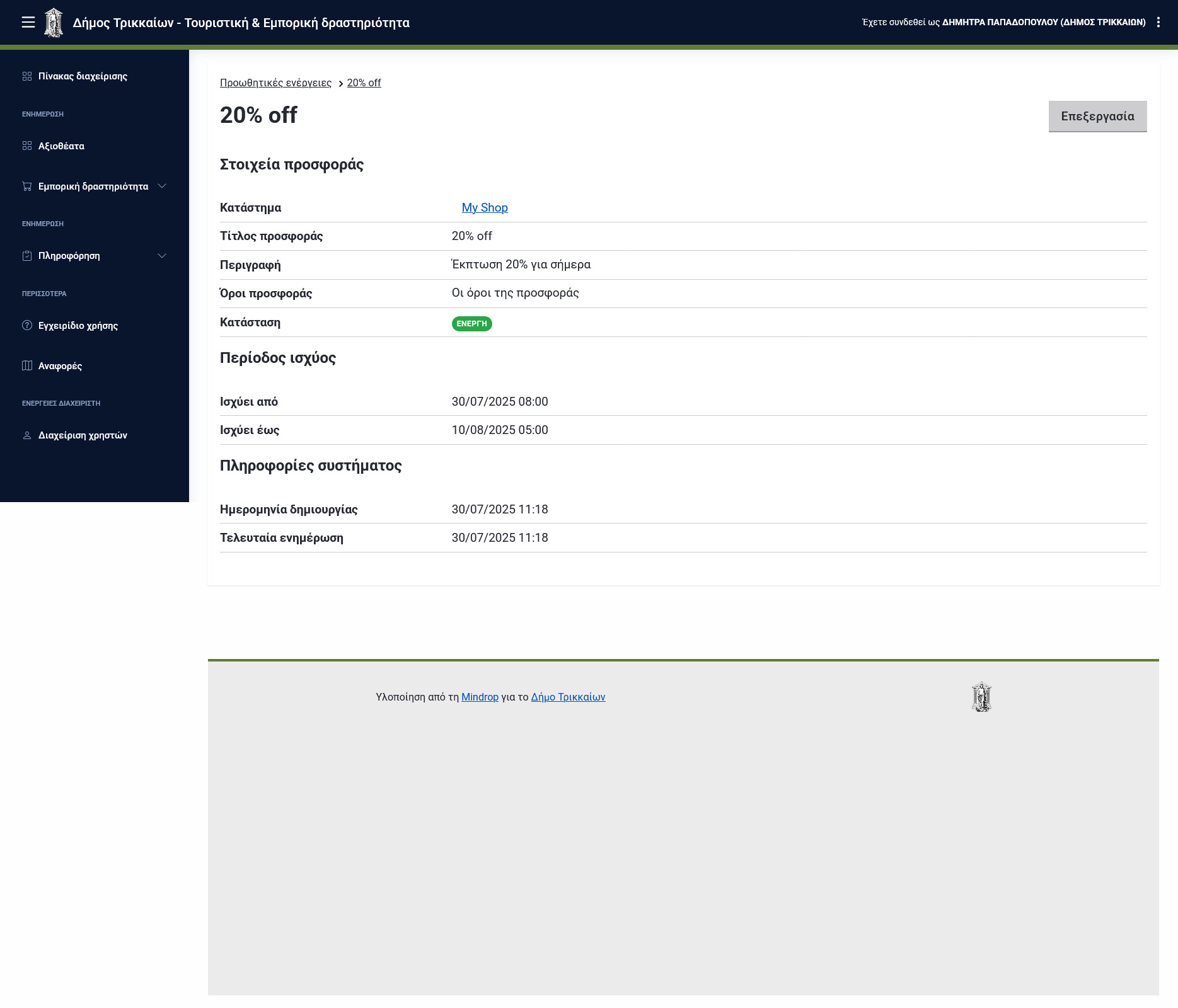Viewport: 1178px width, 1008px height.
Task: Expand Εμπορική δραστηριότητα submenu chevron
Action: 162,186
